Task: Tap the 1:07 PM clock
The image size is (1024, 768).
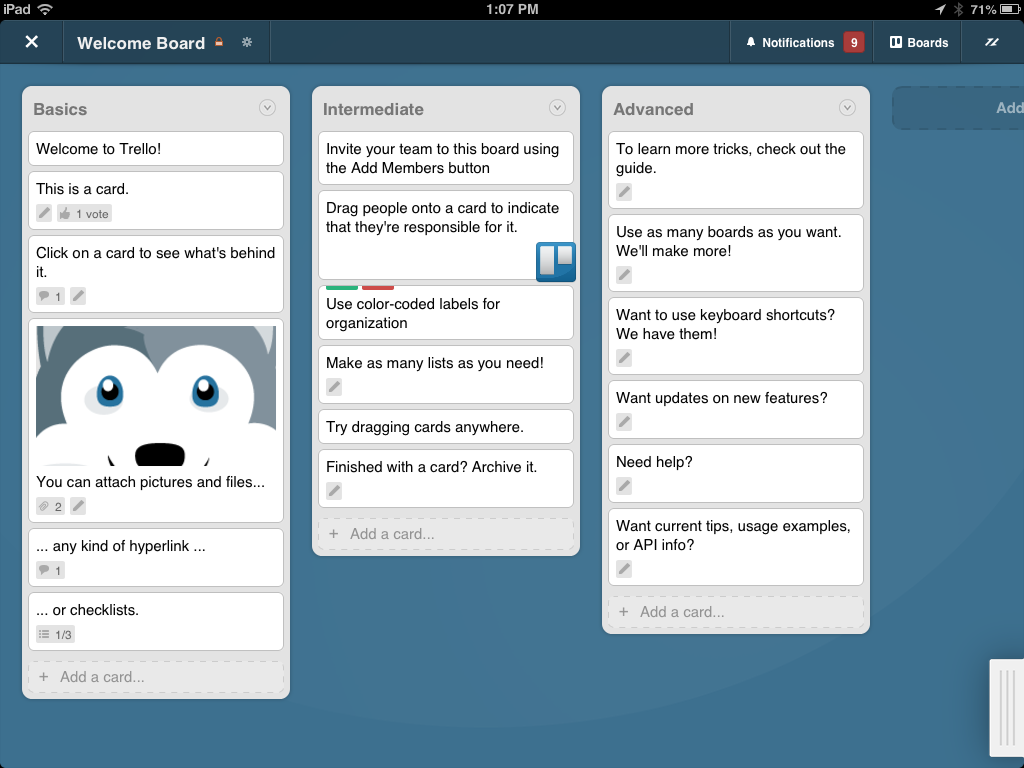Action: click(x=512, y=9)
